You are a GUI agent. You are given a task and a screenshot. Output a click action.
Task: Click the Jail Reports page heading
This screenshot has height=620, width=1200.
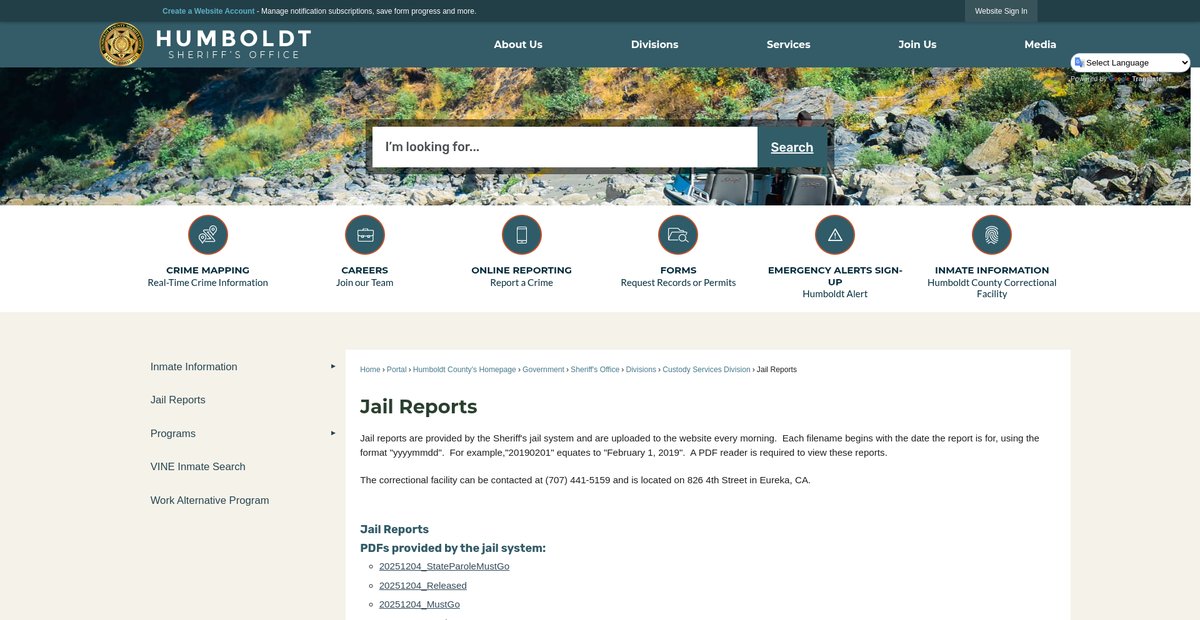tap(419, 407)
